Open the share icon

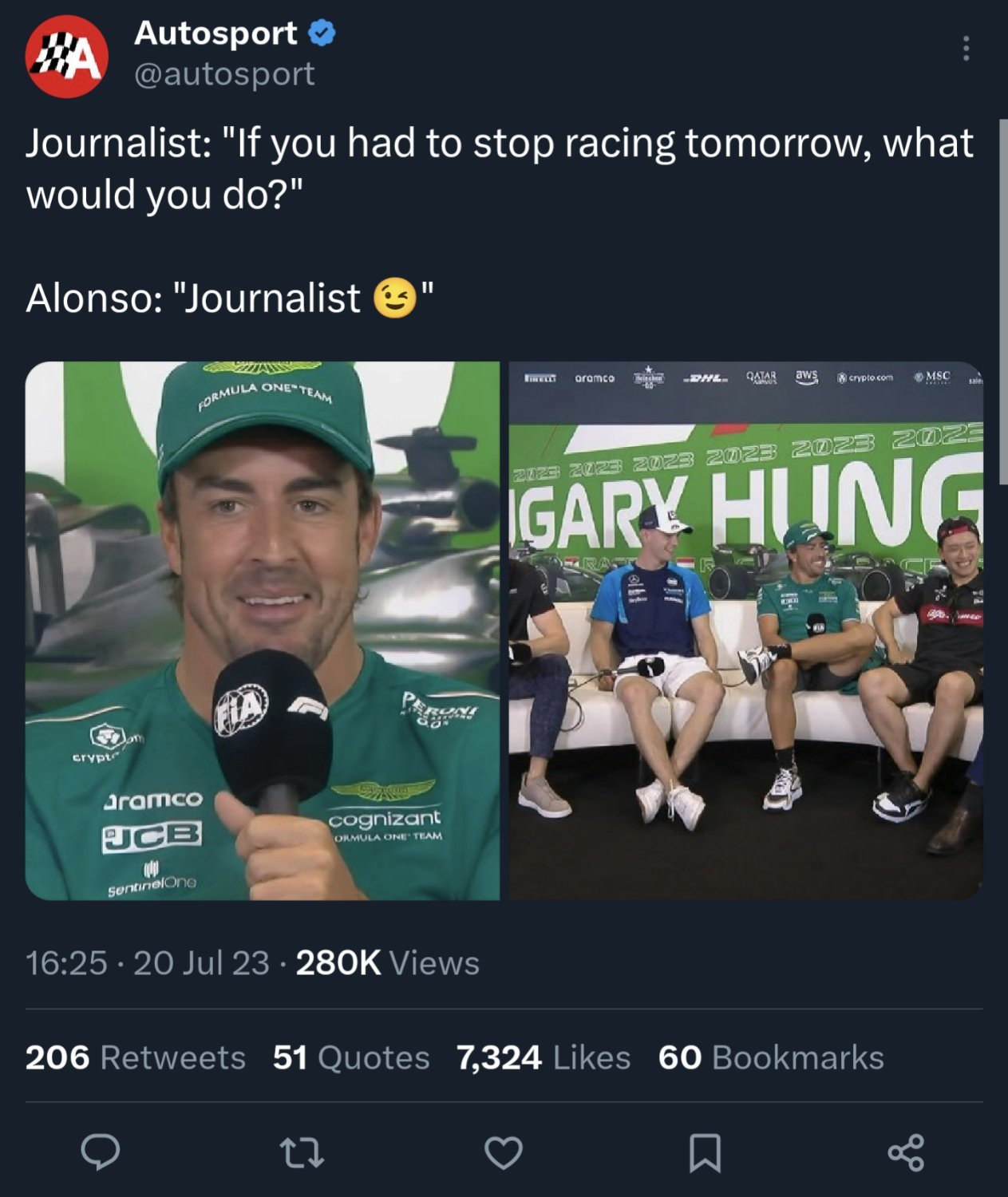pyautogui.click(x=906, y=1152)
